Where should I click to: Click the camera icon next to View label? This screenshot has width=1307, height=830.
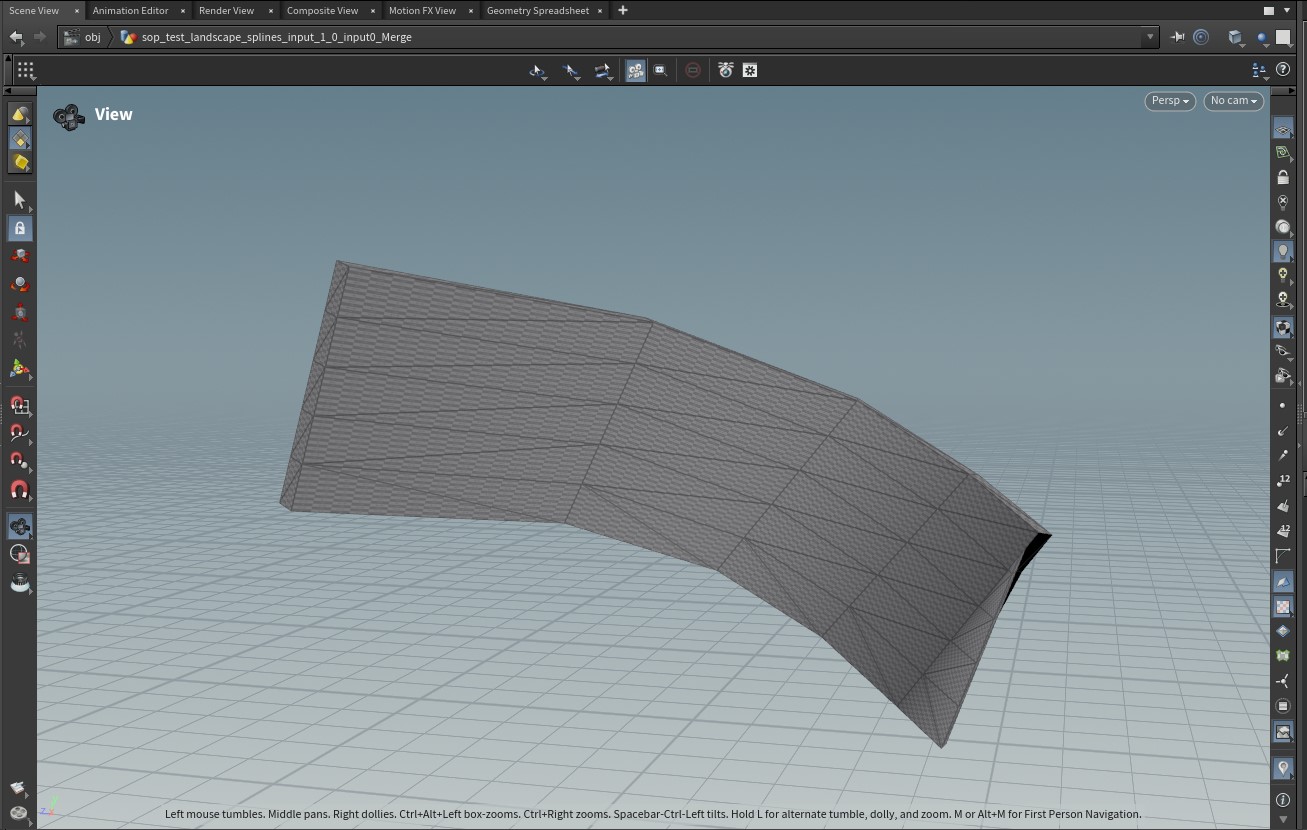pyautogui.click(x=69, y=117)
